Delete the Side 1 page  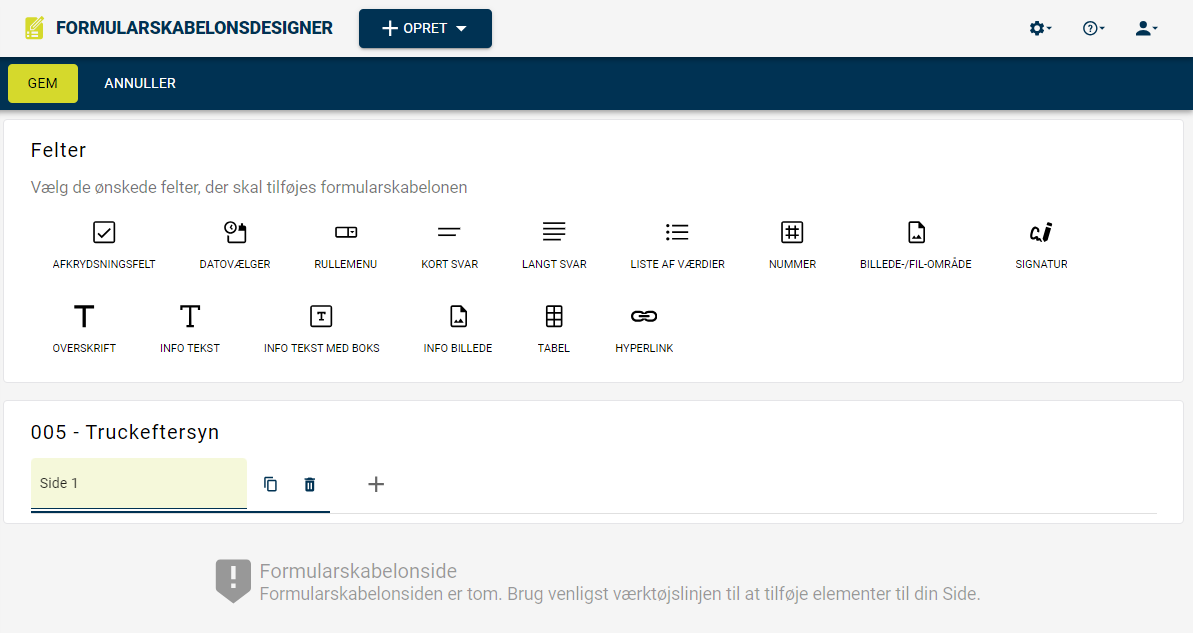tap(310, 484)
